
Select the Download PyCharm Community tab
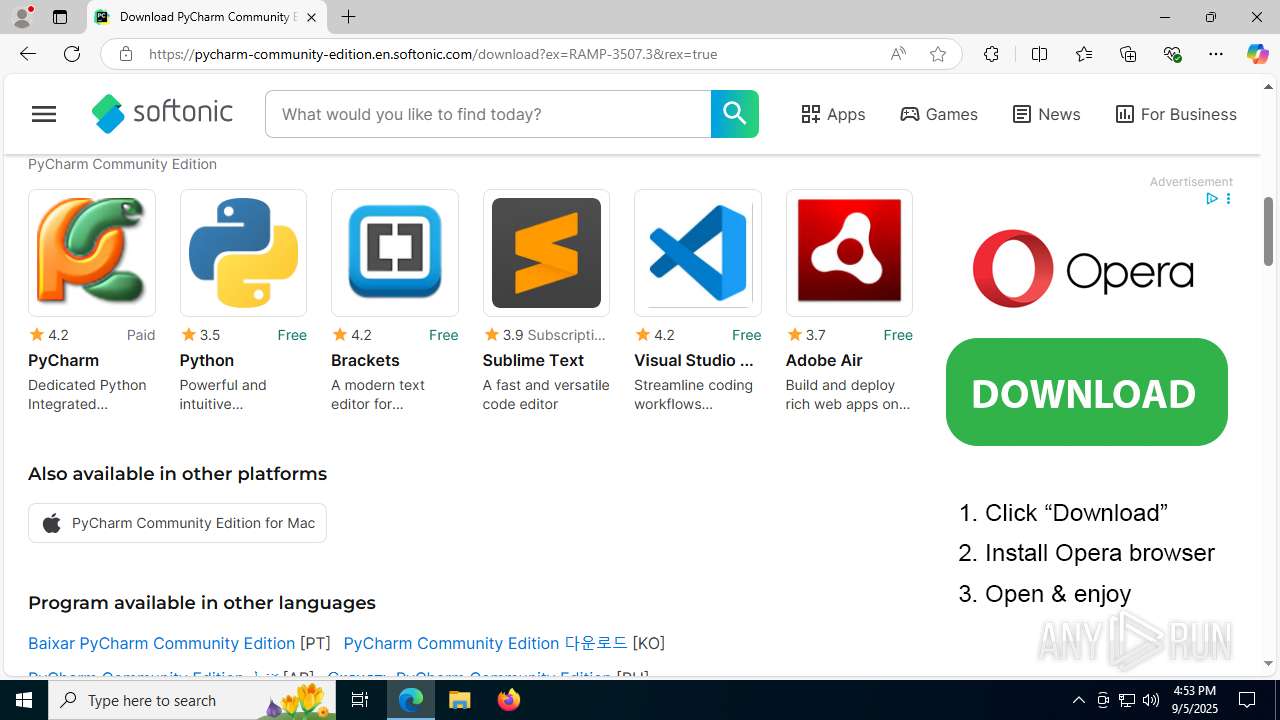point(207,17)
